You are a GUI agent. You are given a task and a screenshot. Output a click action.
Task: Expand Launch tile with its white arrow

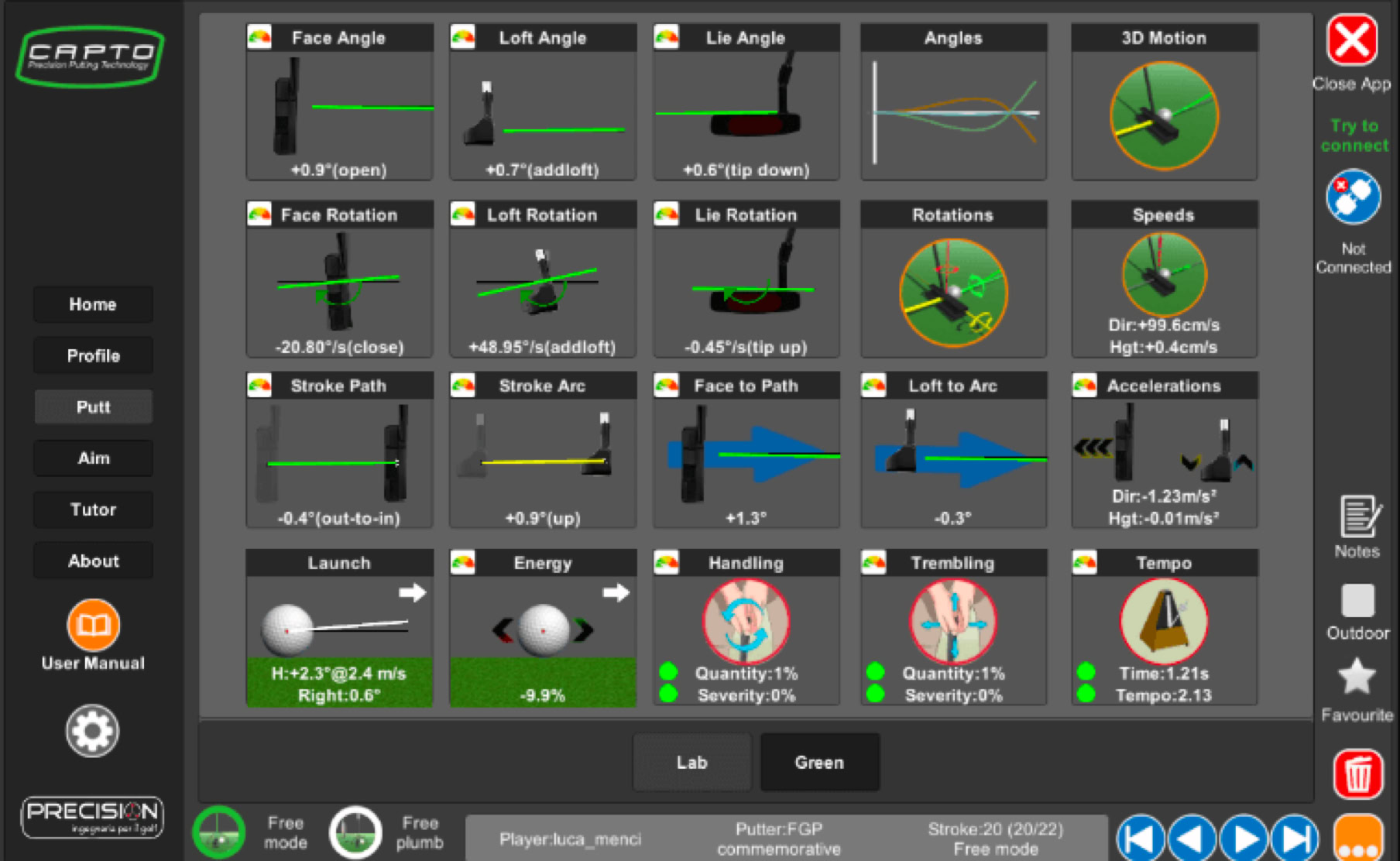tap(412, 593)
